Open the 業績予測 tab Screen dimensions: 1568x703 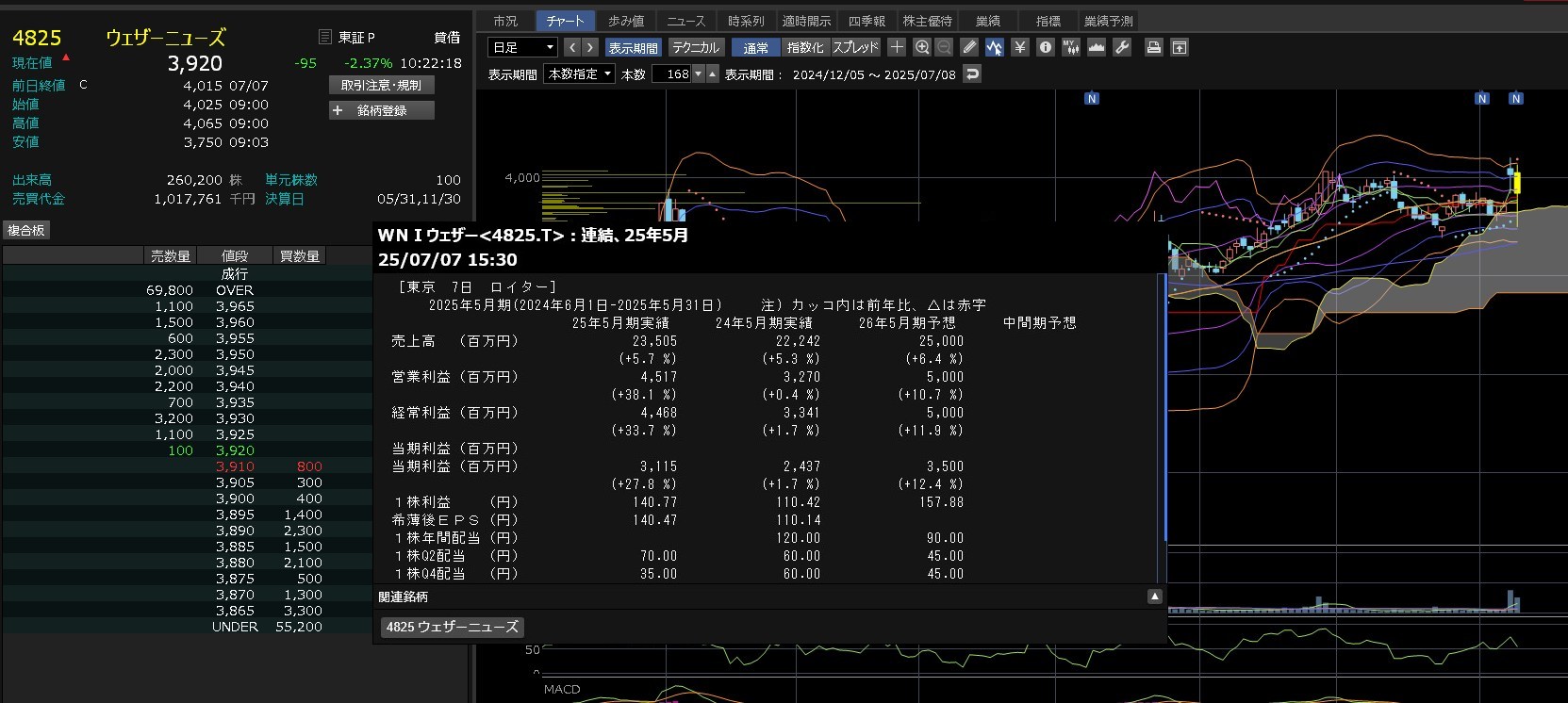tap(1109, 21)
